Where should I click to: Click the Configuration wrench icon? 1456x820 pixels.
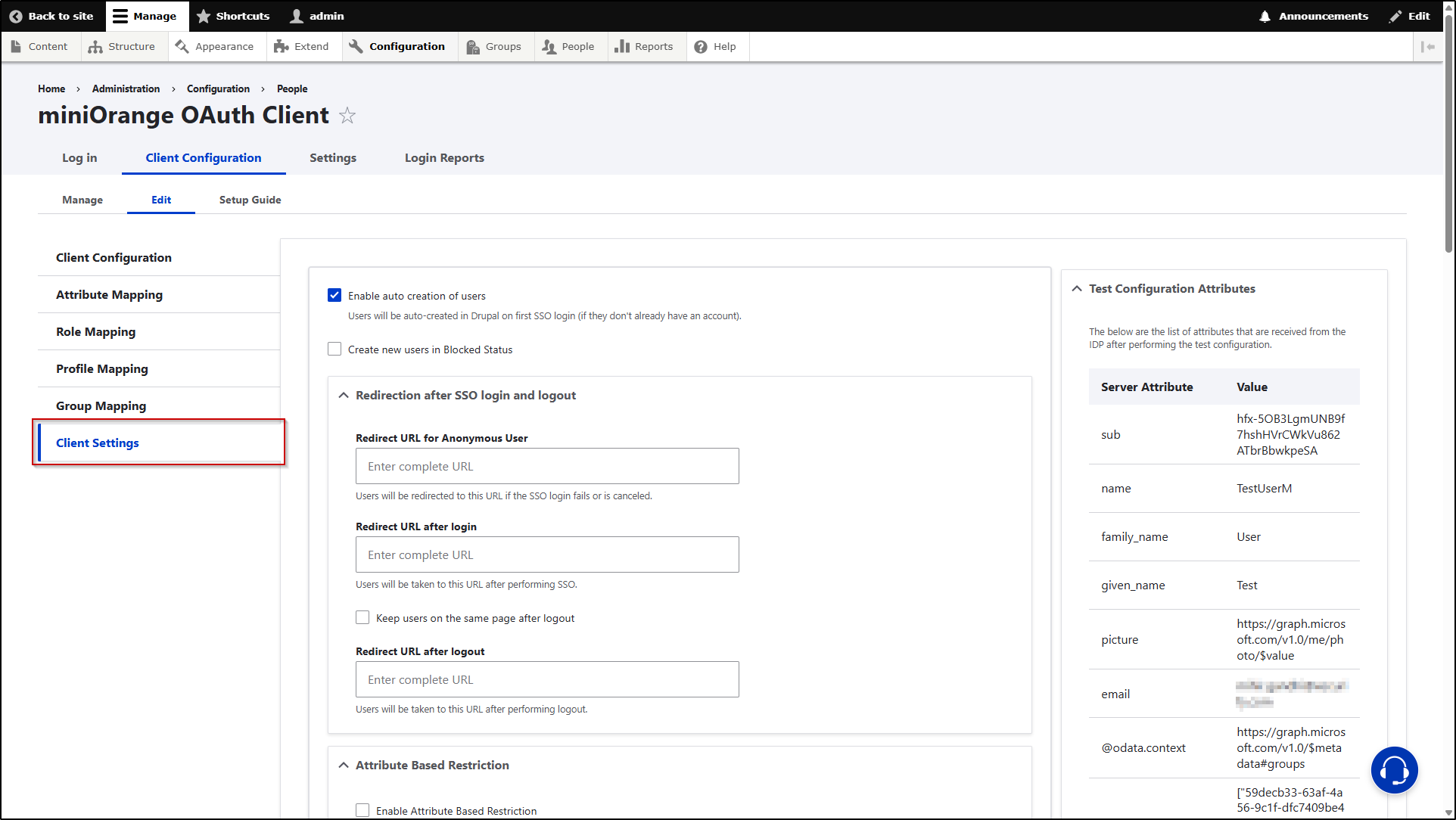(x=356, y=46)
